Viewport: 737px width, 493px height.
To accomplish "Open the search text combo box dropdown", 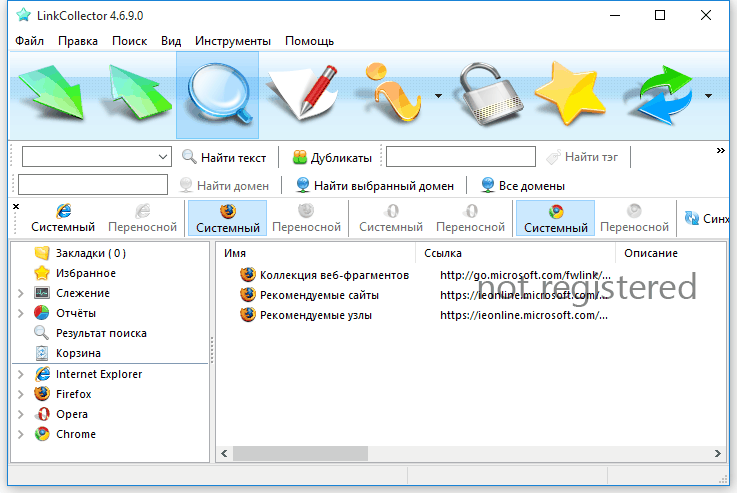I will pyautogui.click(x=164, y=157).
